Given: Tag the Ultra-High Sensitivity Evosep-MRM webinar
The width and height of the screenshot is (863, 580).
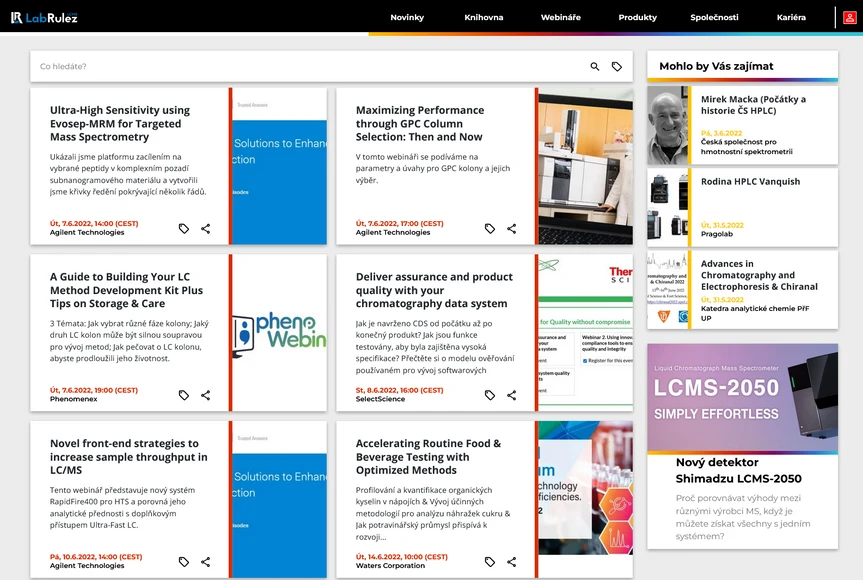Looking at the screenshot, I should point(184,228).
